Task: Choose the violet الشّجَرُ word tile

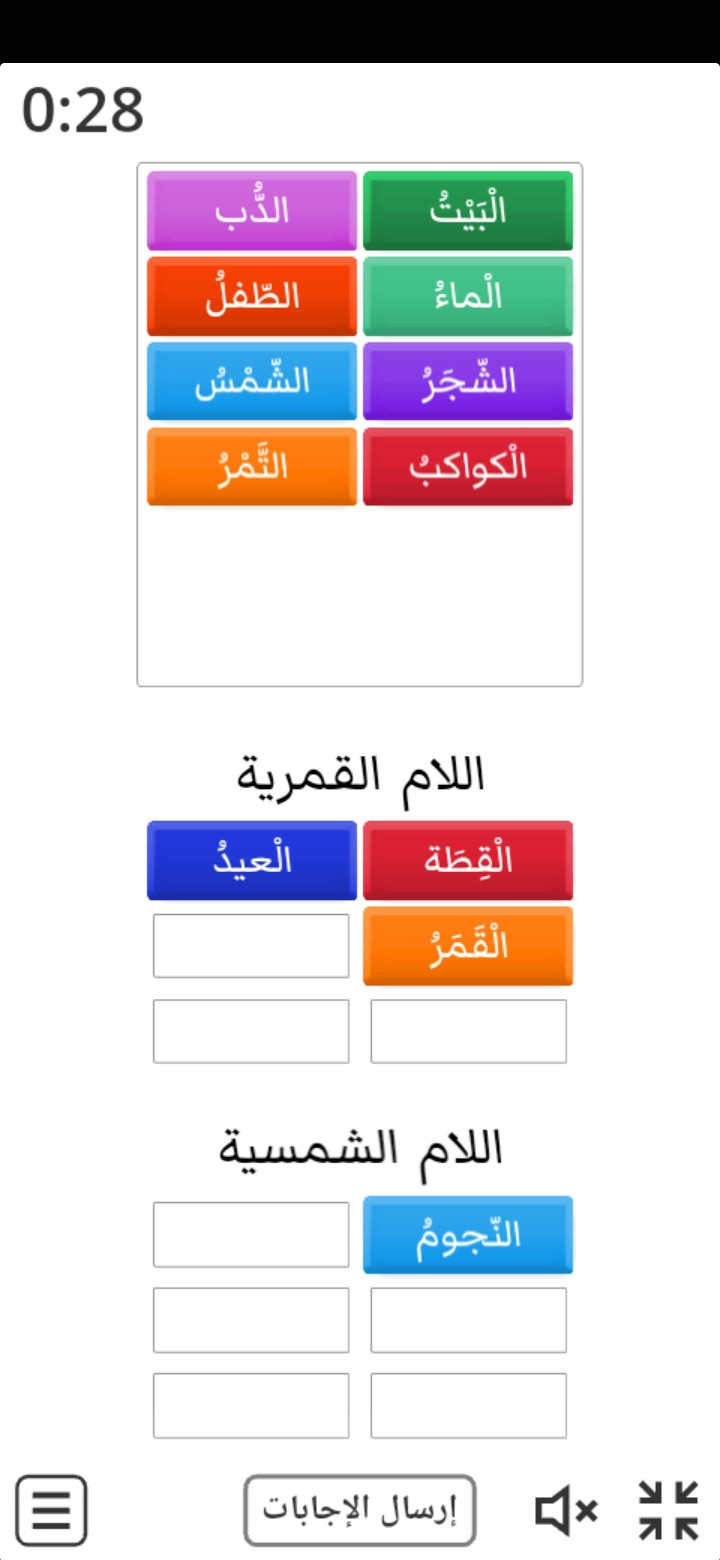Action: click(x=468, y=382)
